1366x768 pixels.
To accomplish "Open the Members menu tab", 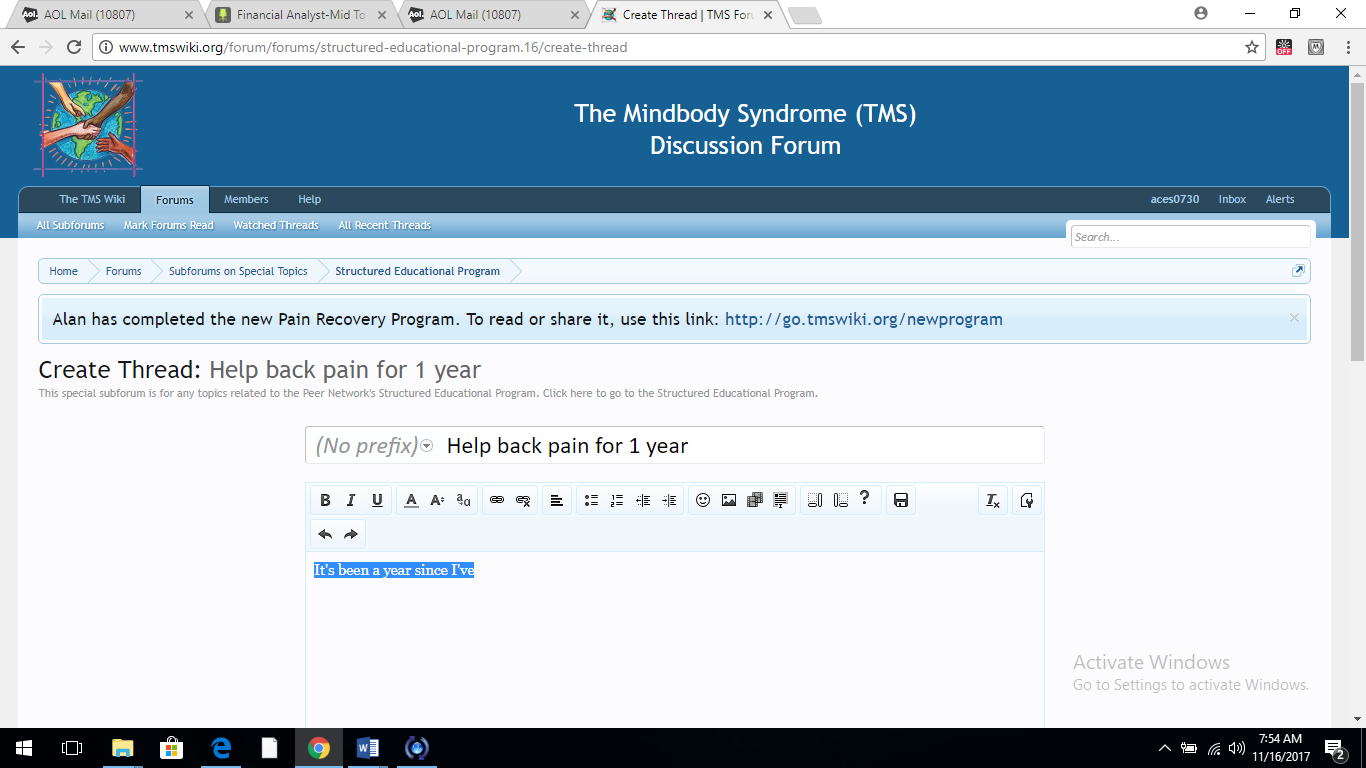I will click(246, 199).
